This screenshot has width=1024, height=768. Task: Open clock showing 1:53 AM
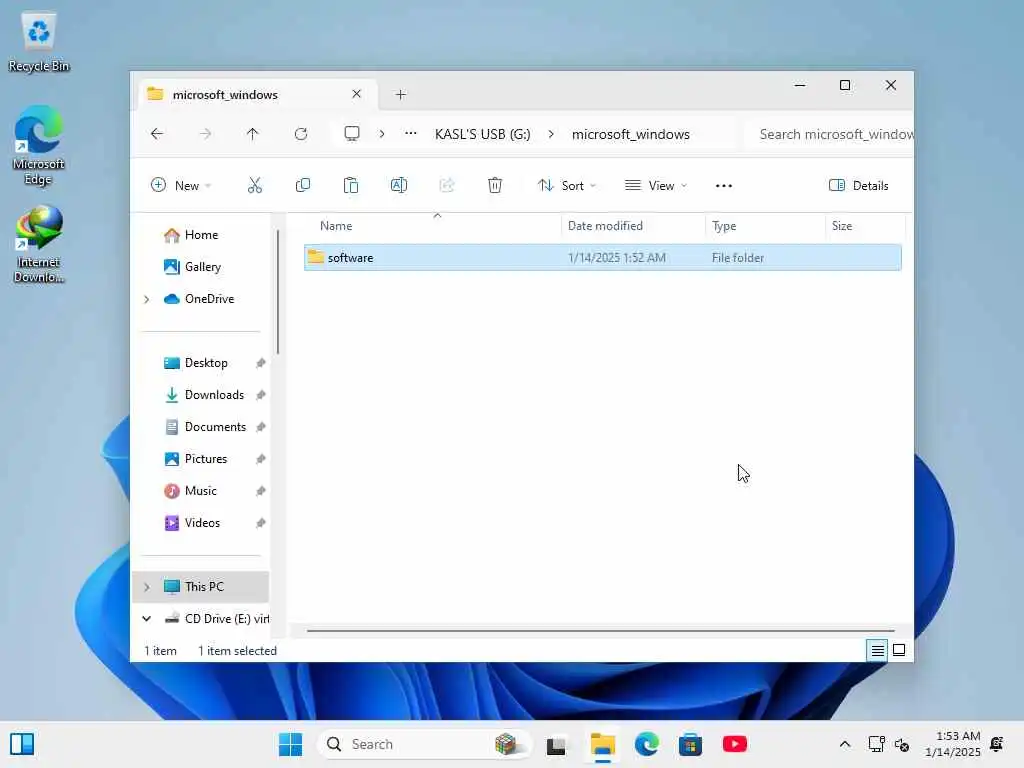953,744
